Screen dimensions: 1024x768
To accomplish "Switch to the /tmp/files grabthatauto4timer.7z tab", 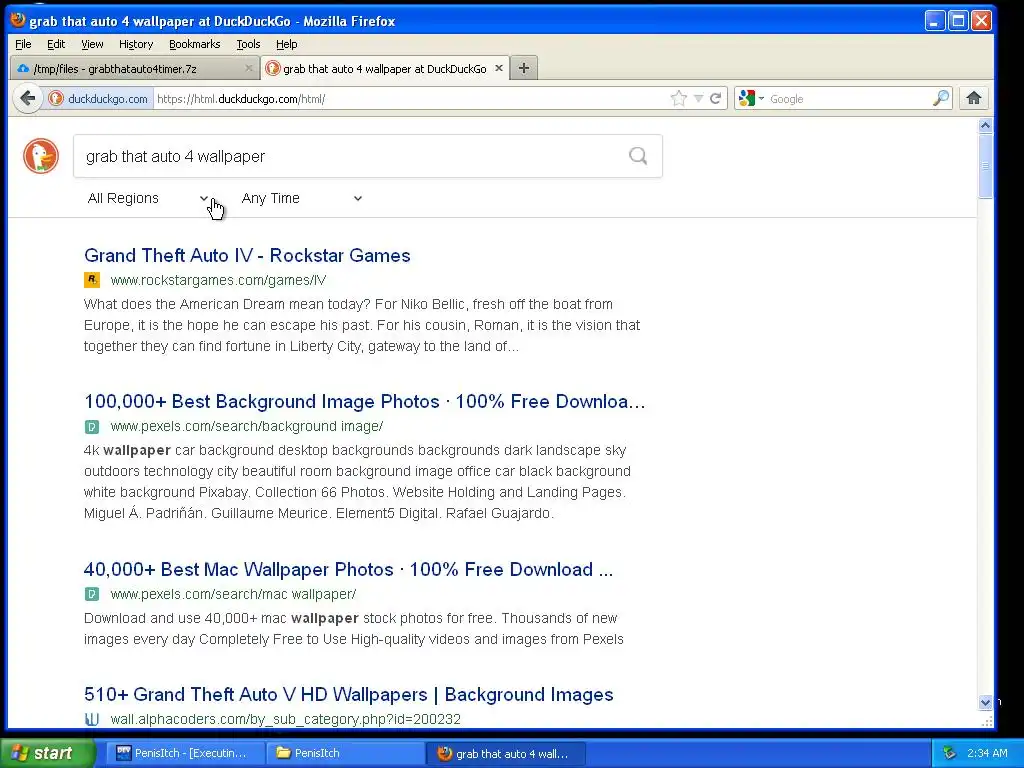I will coord(134,69).
